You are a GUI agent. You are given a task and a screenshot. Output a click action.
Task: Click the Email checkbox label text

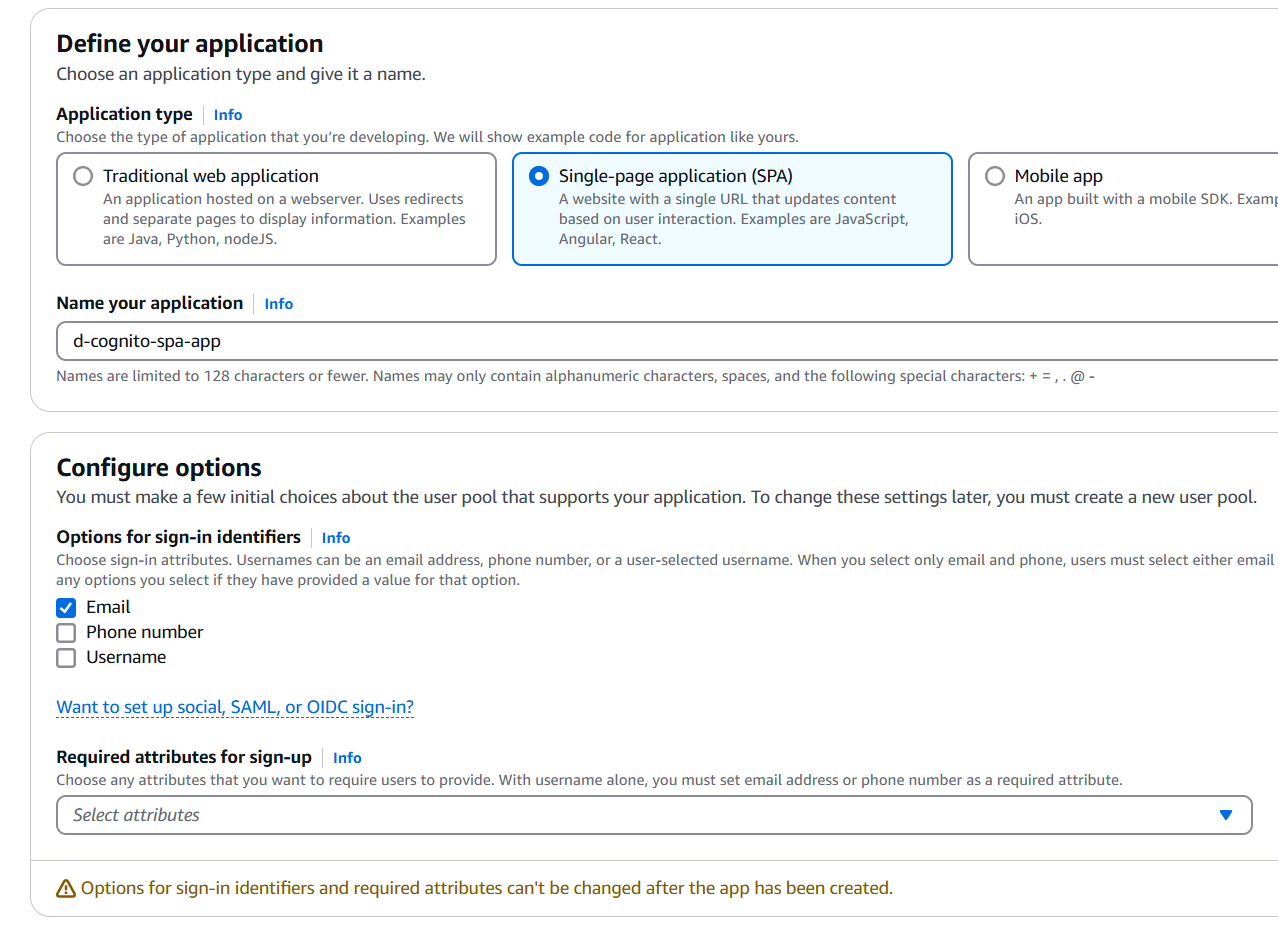click(108, 608)
